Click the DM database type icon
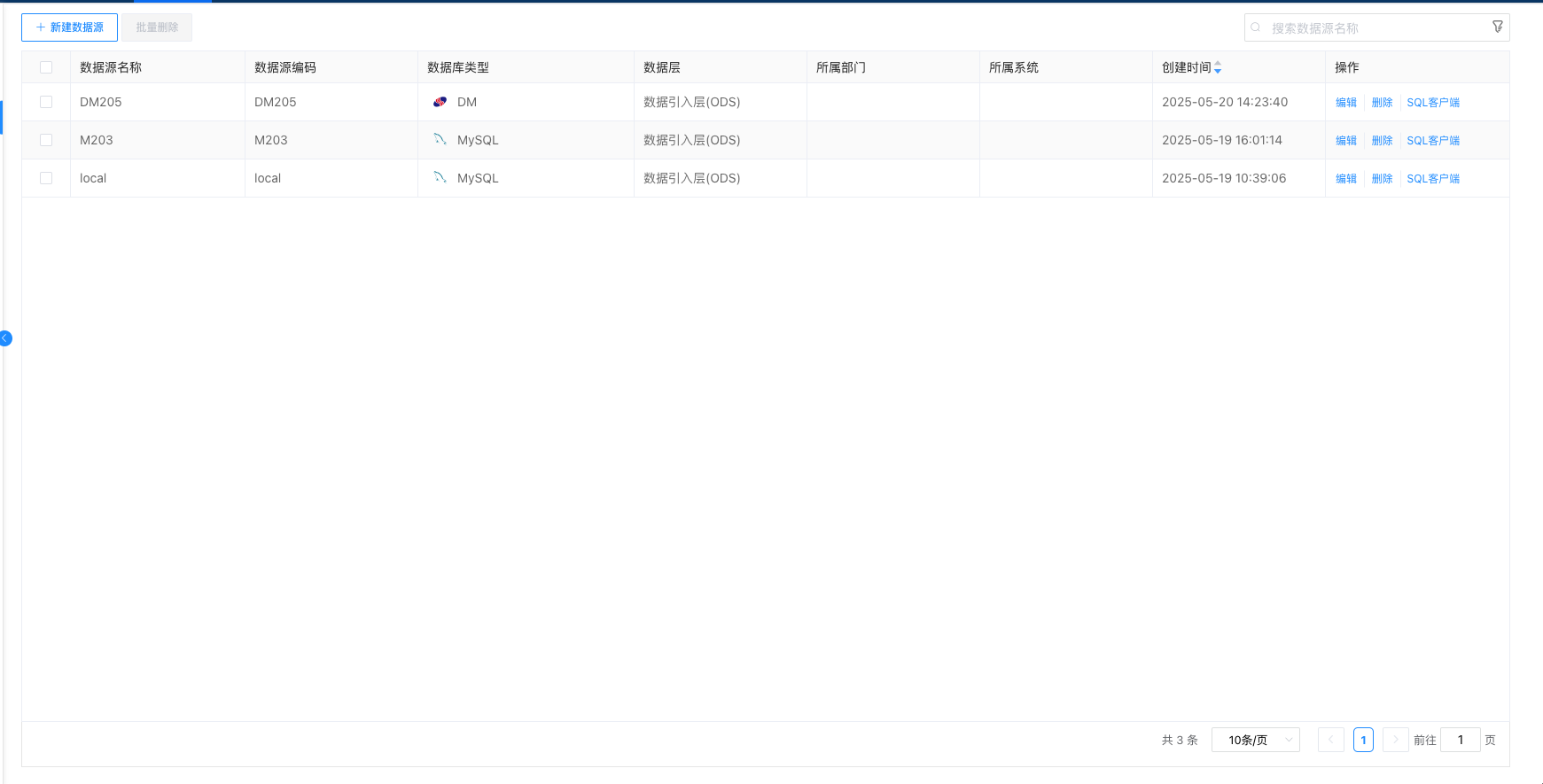 pos(440,102)
